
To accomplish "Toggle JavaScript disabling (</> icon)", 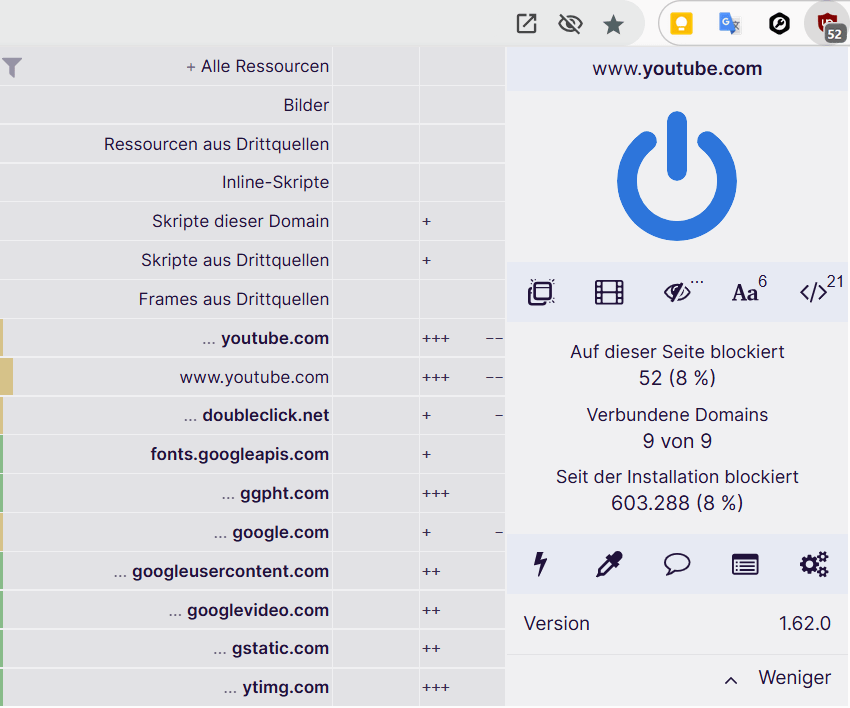I will 814,292.
